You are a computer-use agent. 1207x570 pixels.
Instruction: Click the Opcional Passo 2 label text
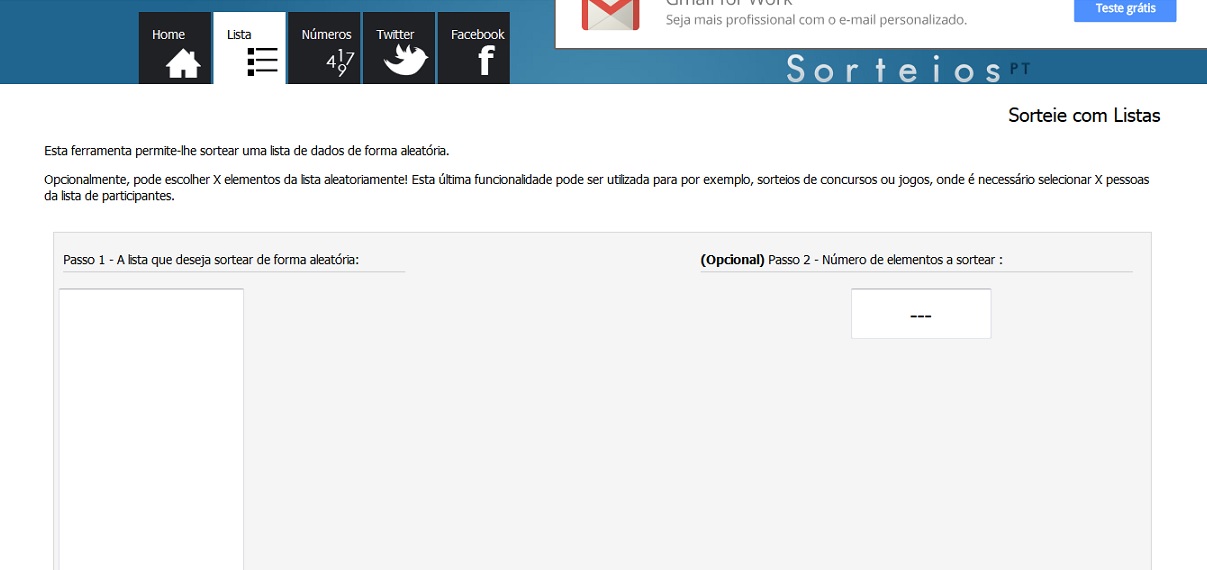pos(851,260)
